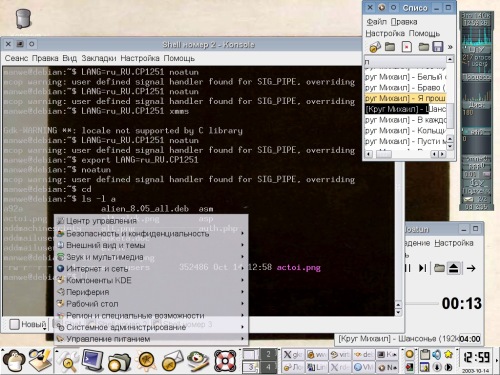Screen dimensions: 500x375
Task: Click the red-marked document icon in playlist toolbar
Action: [407, 47]
